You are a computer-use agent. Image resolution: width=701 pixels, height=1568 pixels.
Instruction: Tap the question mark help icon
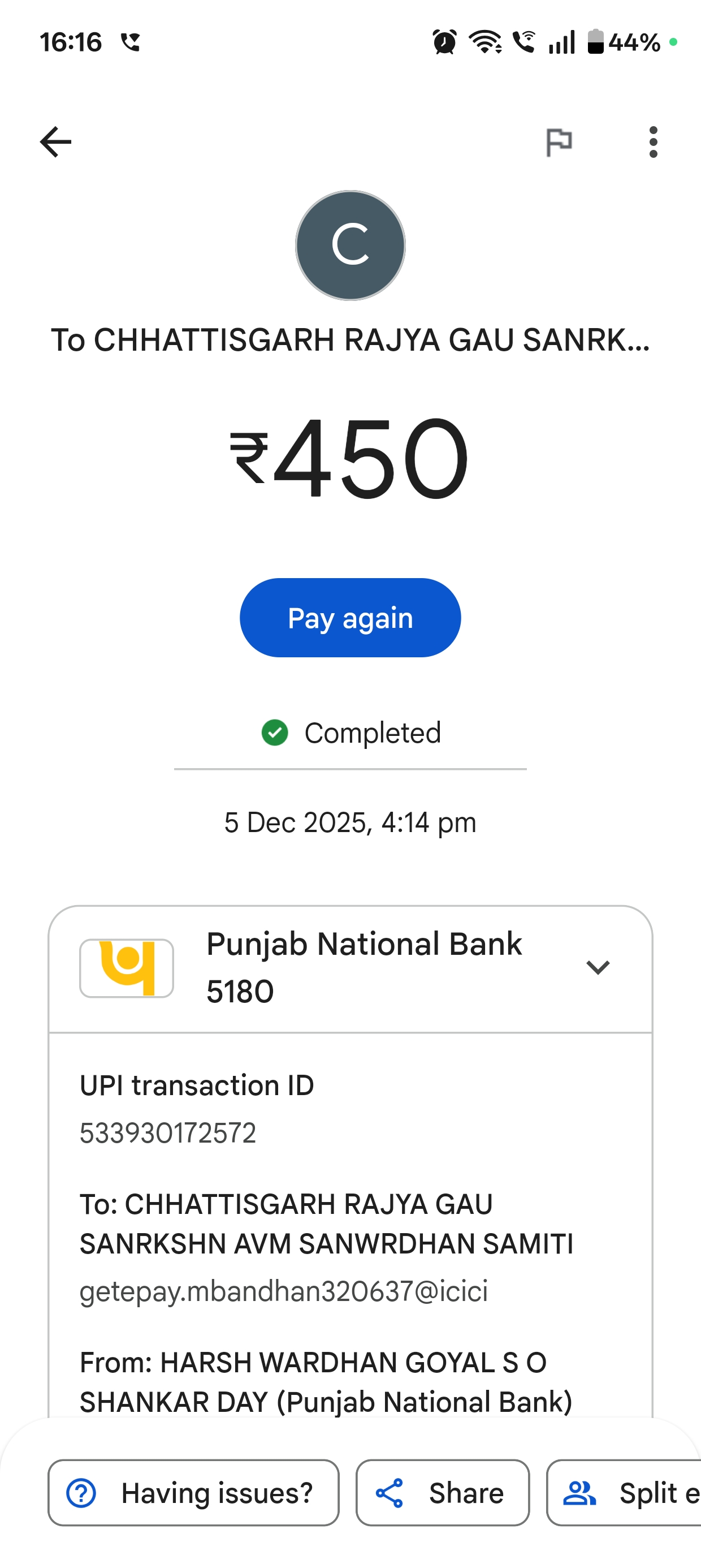(x=81, y=1493)
